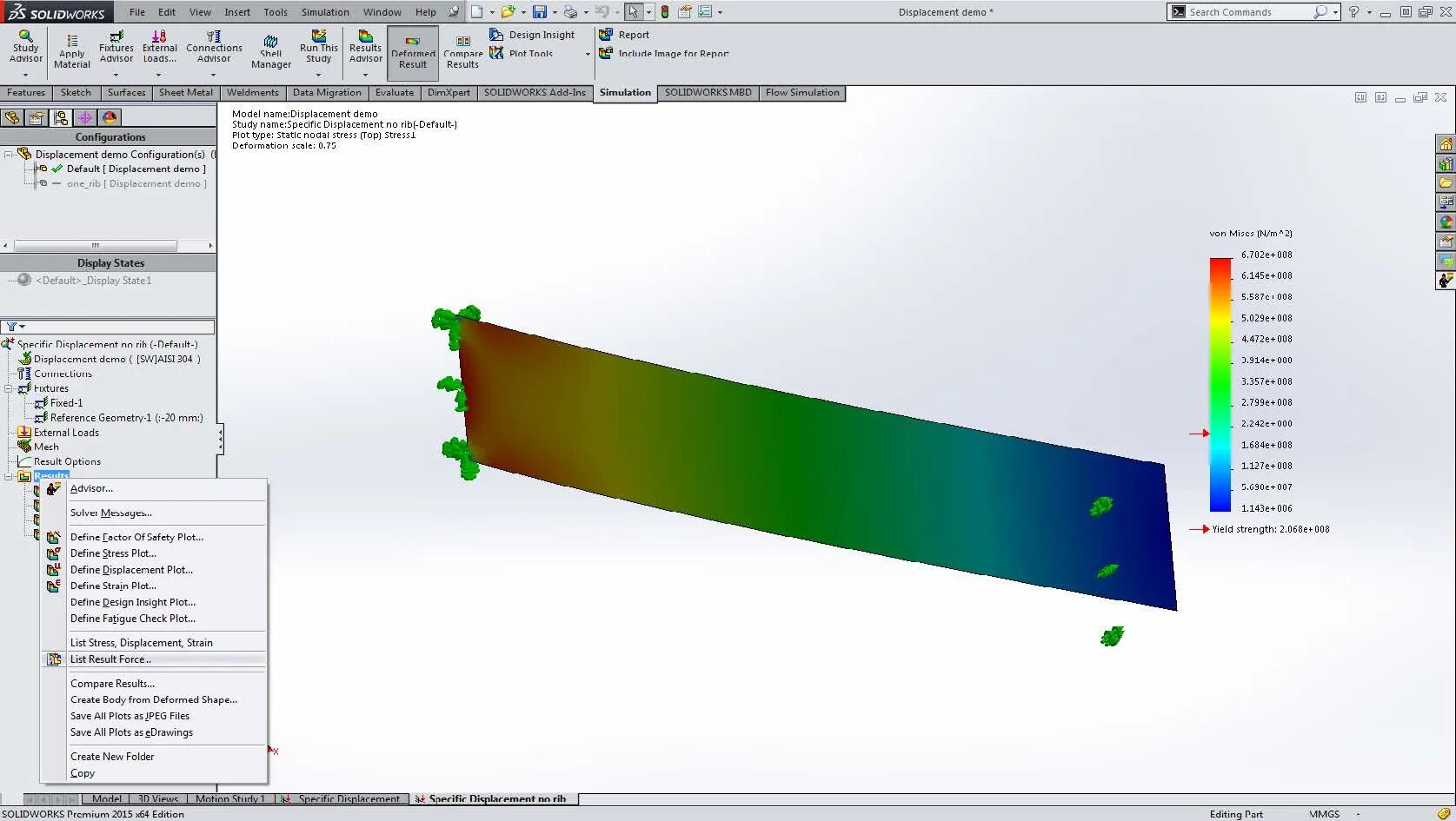Open the Study Advisor dropdown arrow
1456x821 pixels.
[25, 75]
